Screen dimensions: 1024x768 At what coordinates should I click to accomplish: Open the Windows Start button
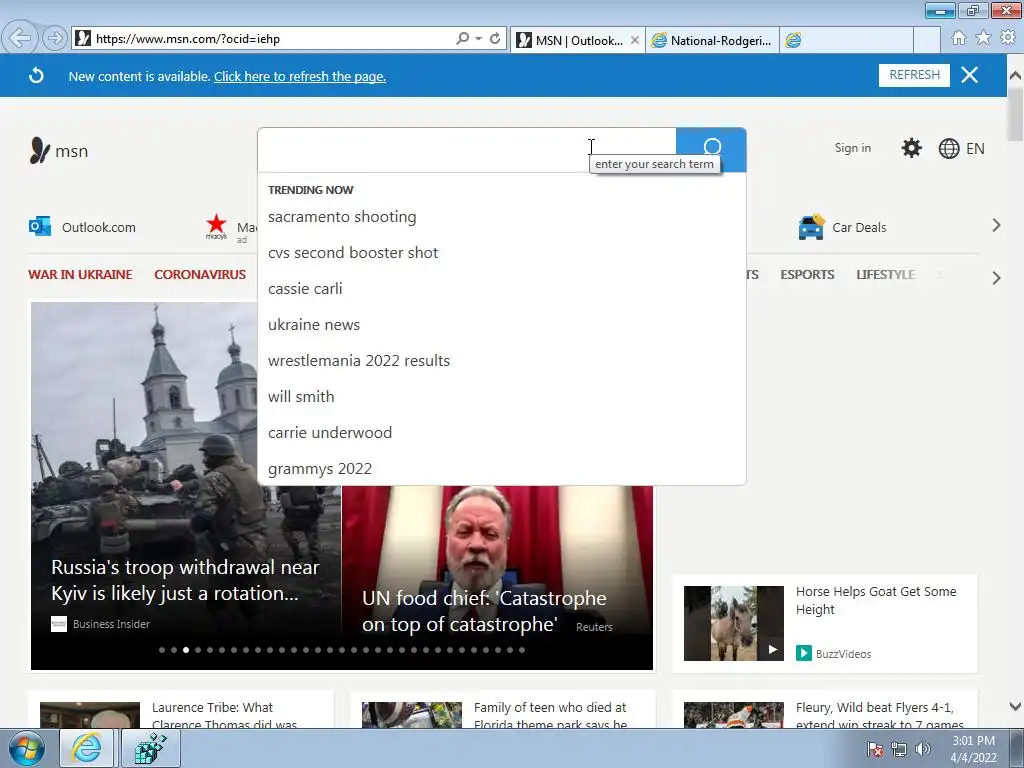26,748
